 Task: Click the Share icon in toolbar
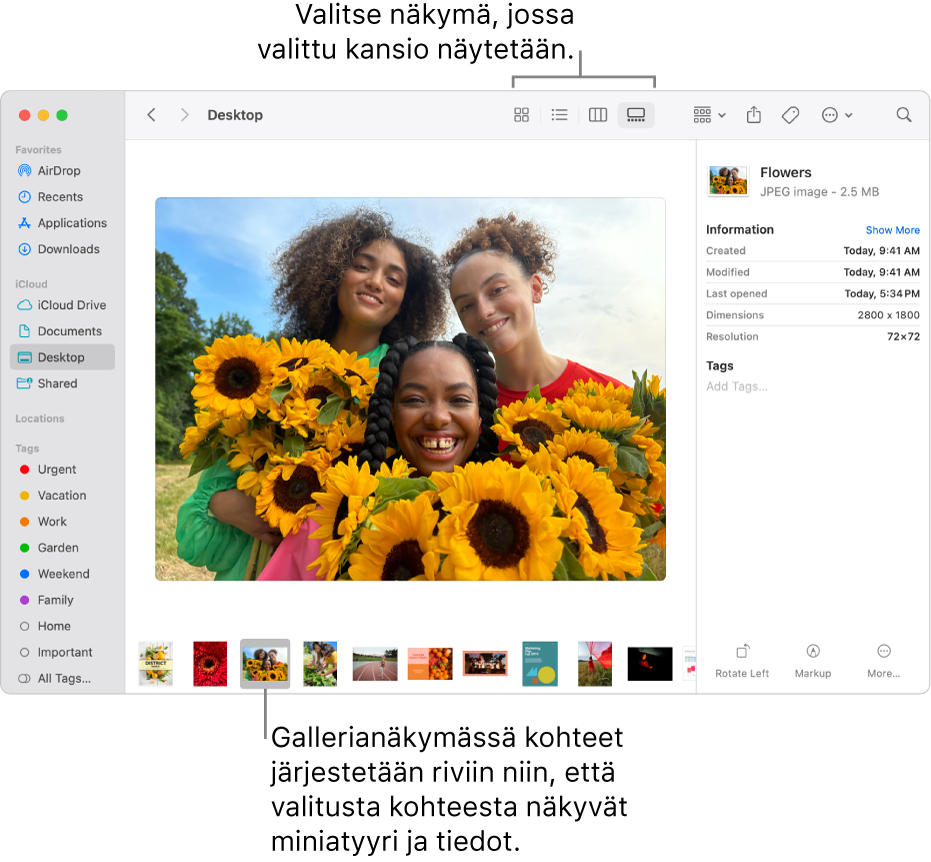tap(754, 115)
